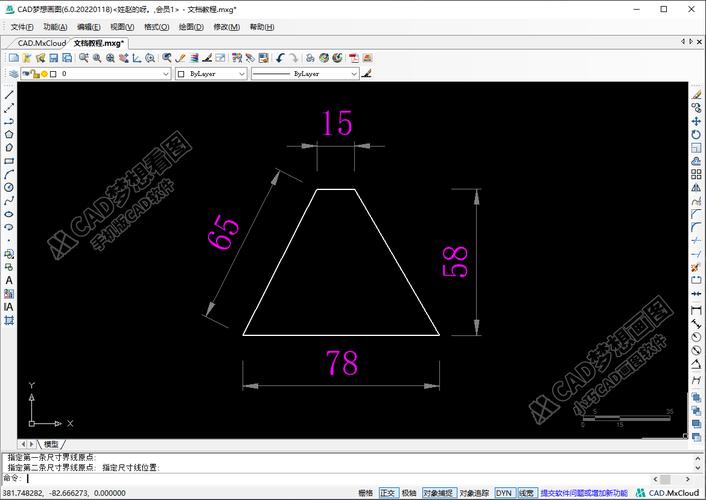Click the Undo arrow icon

tap(280, 58)
